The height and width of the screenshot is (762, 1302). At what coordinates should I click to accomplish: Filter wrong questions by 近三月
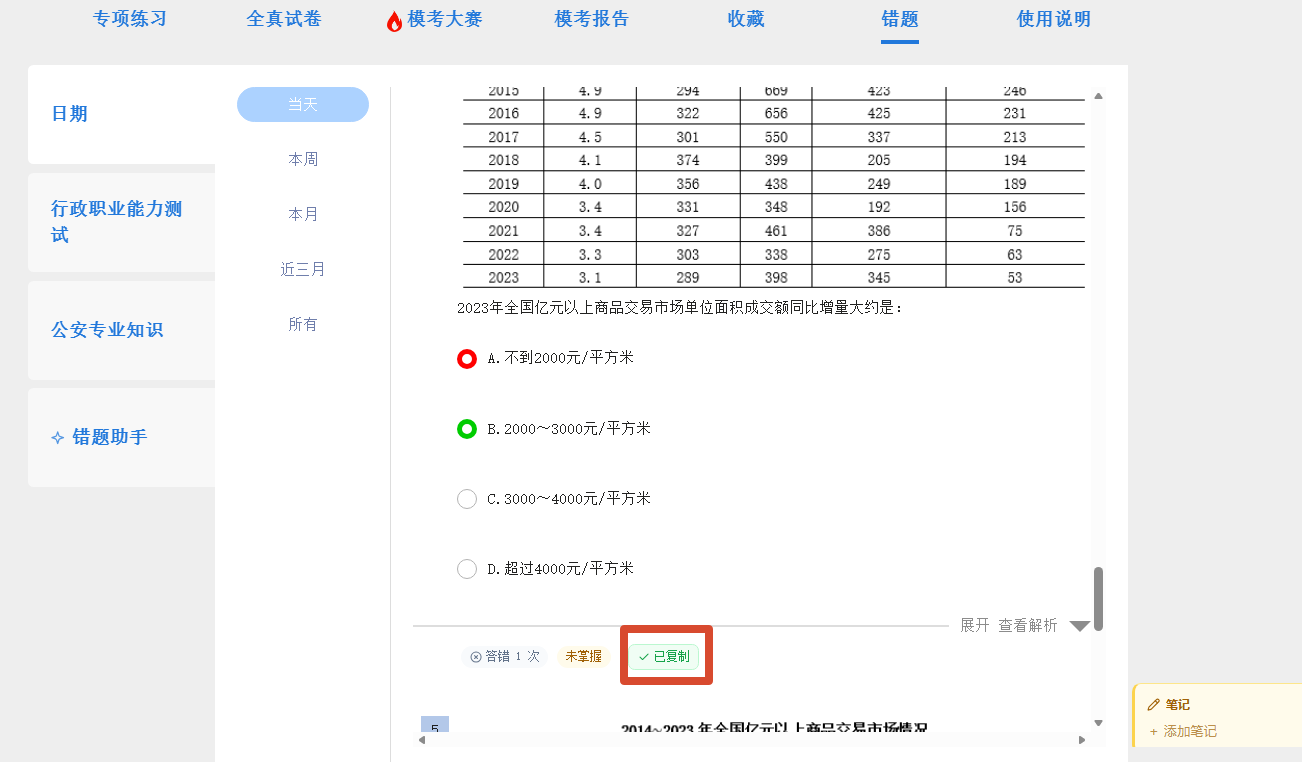[303, 269]
